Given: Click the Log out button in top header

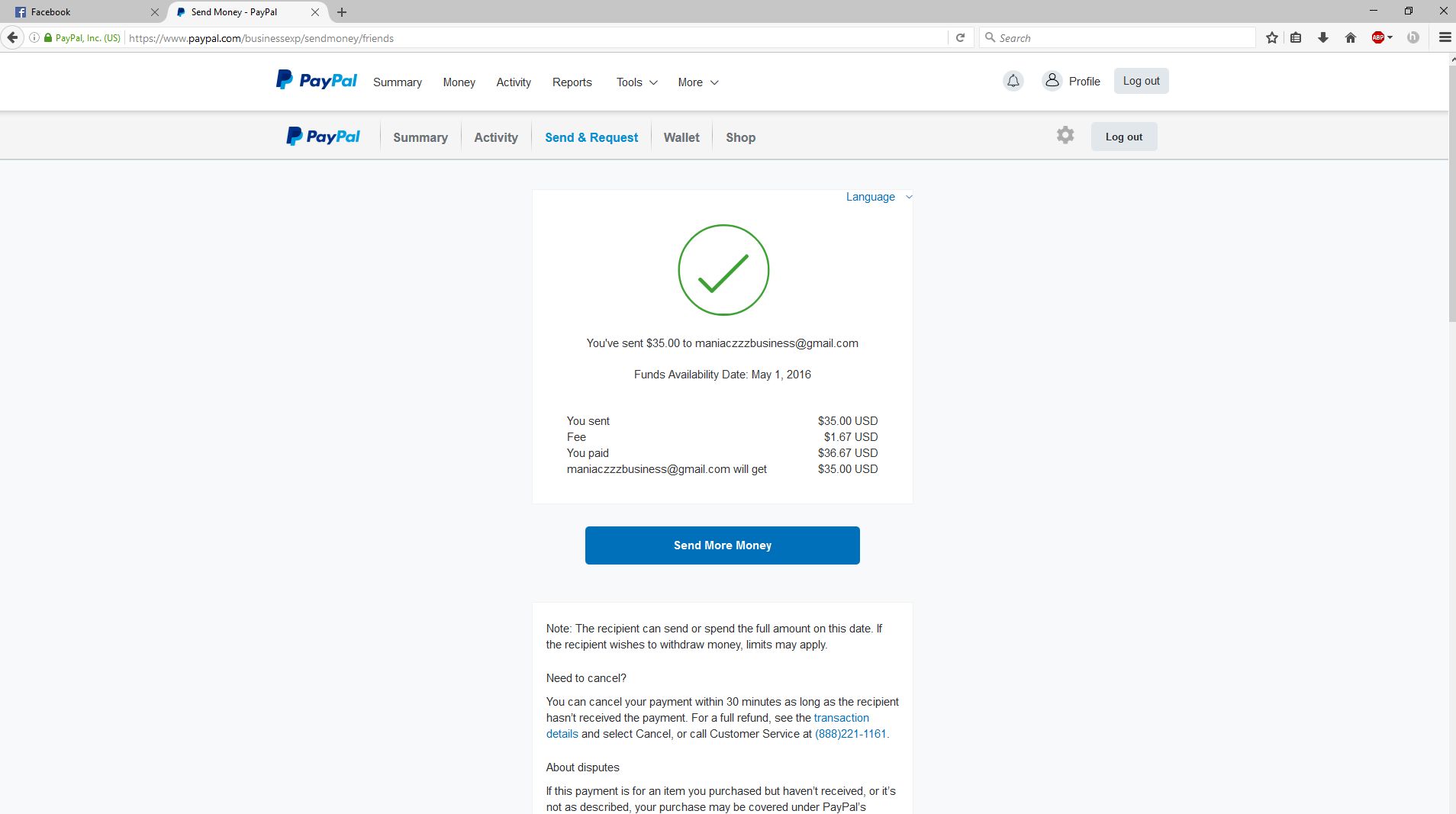Looking at the screenshot, I should click(x=1141, y=81).
